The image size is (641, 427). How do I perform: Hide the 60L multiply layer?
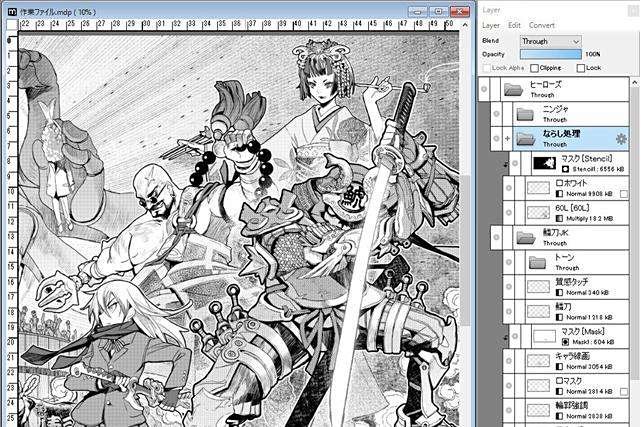[509, 212]
